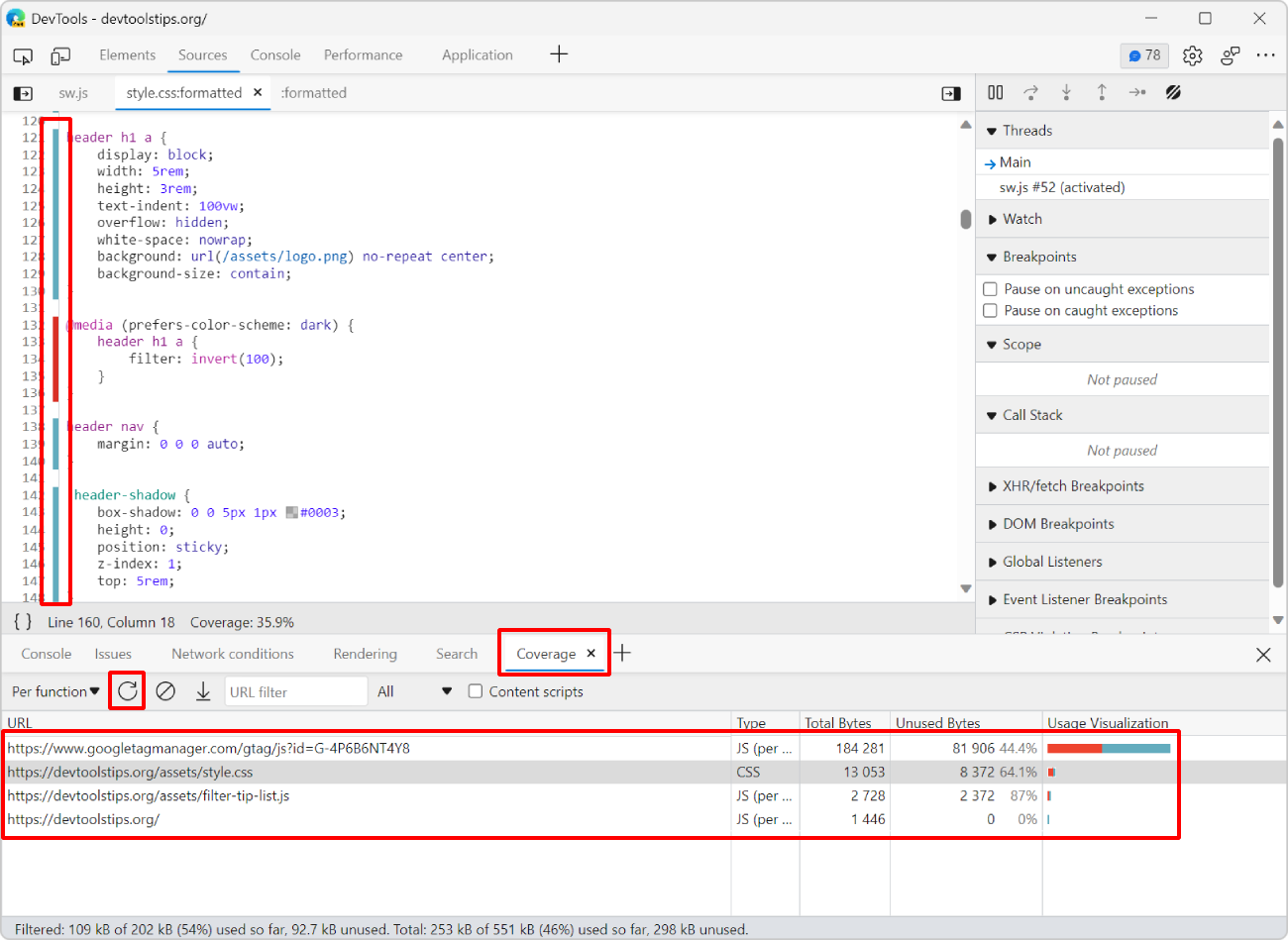Click the URL filter input field
Screen dimensions: 1288x940
(x=295, y=690)
